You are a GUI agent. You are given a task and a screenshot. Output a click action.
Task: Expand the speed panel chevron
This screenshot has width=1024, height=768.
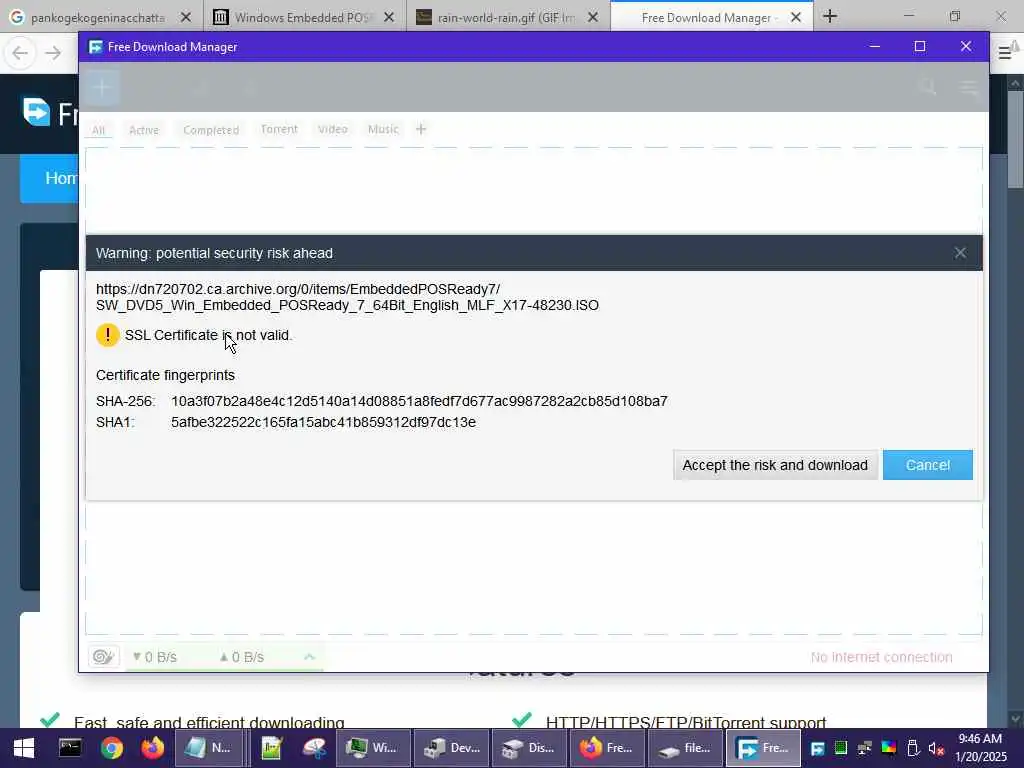click(x=310, y=657)
